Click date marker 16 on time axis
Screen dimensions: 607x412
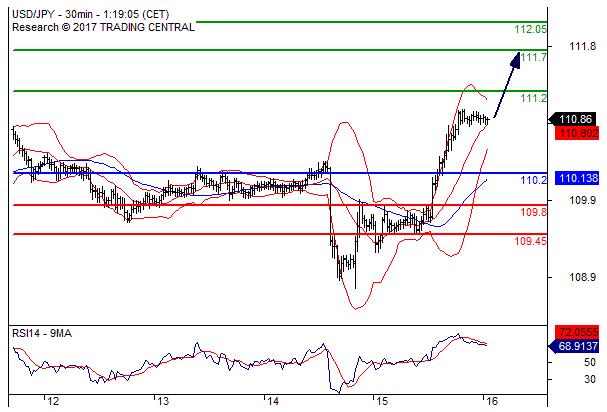492,401
